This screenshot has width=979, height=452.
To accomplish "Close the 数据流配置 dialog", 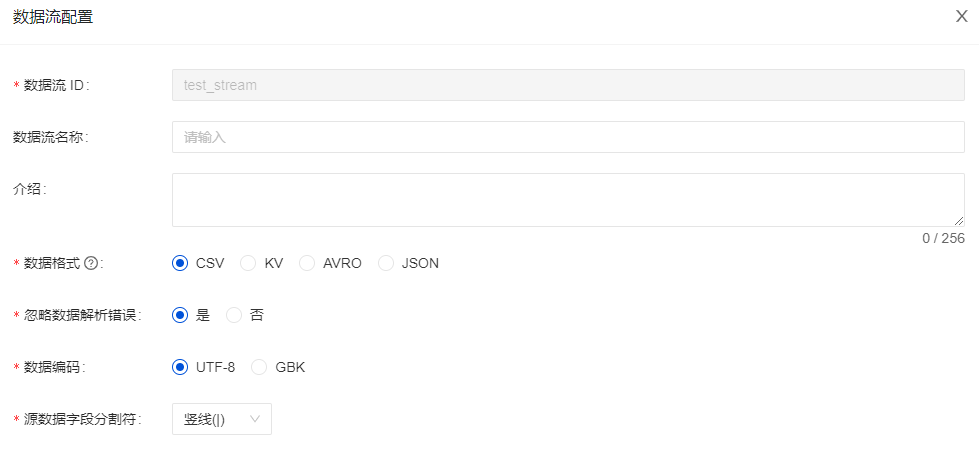I will coord(961,16).
